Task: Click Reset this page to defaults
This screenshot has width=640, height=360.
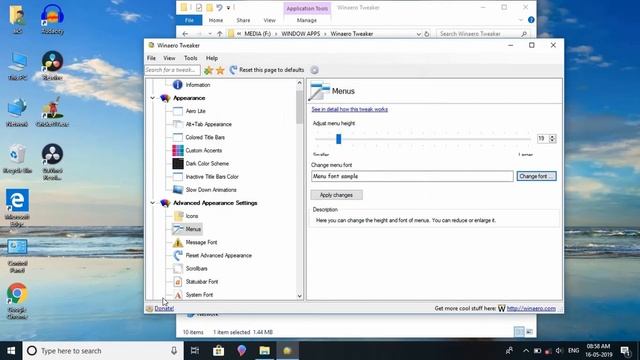Action: tap(267, 70)
